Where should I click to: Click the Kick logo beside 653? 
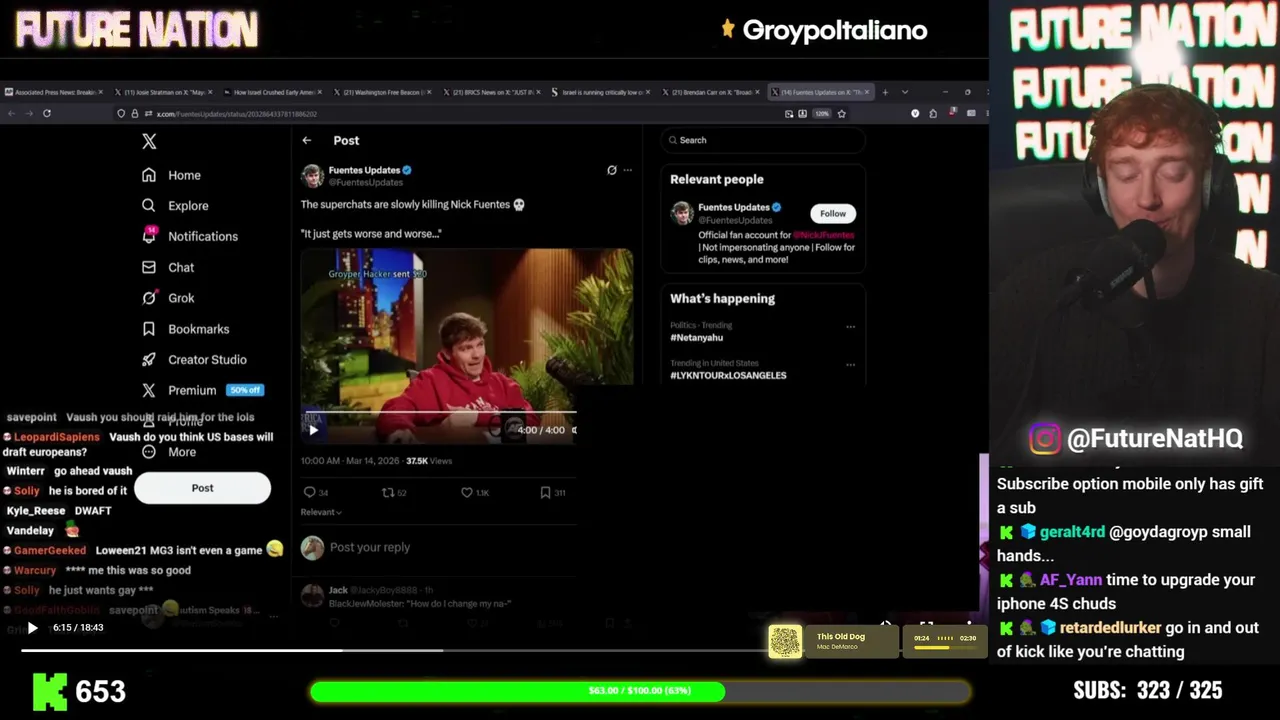[x=50, y=692]
